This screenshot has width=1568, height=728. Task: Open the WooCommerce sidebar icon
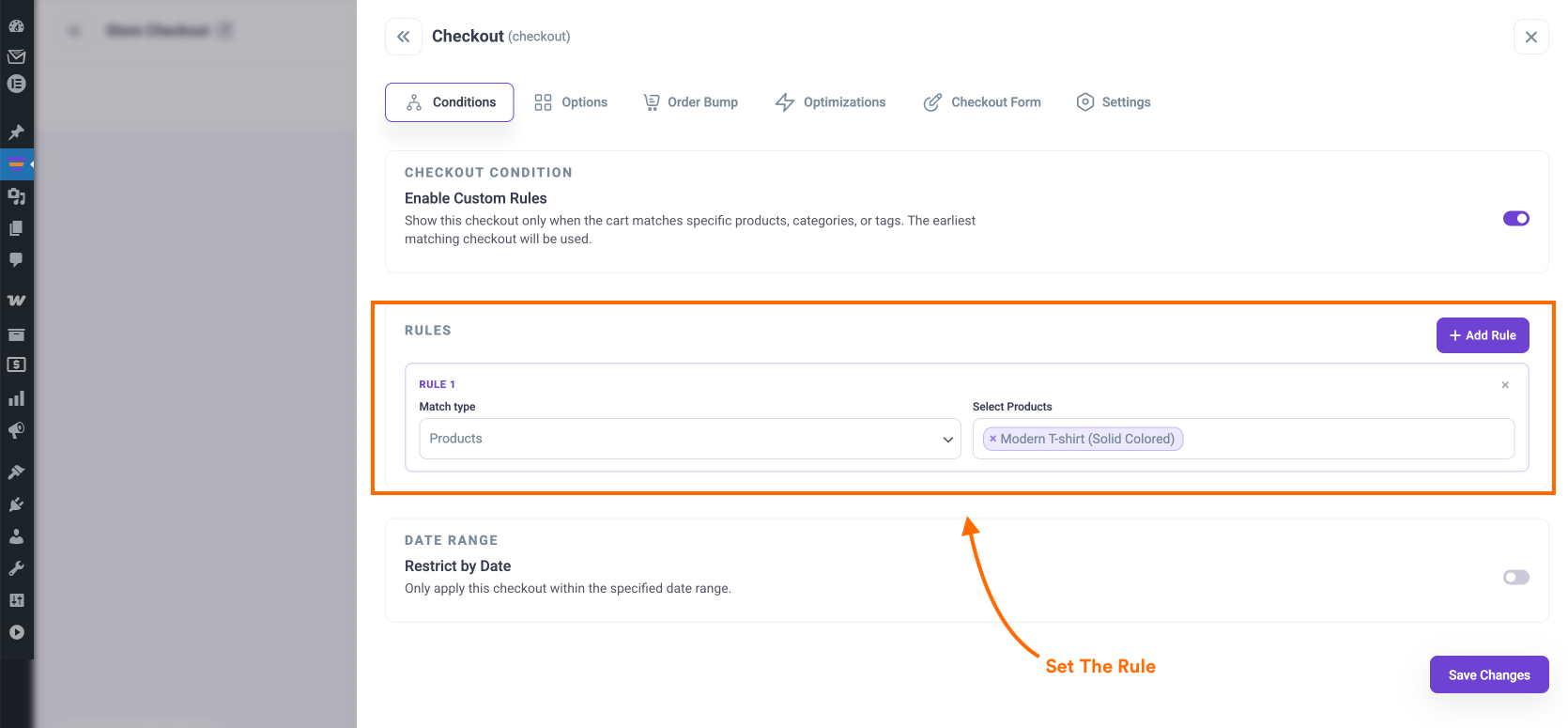pos(16,301)
